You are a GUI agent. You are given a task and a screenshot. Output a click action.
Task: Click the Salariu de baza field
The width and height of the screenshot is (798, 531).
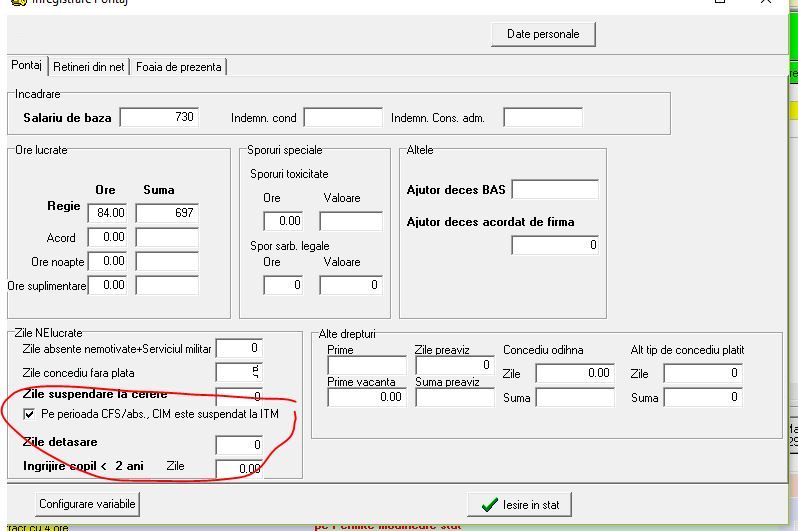(159, 117)
